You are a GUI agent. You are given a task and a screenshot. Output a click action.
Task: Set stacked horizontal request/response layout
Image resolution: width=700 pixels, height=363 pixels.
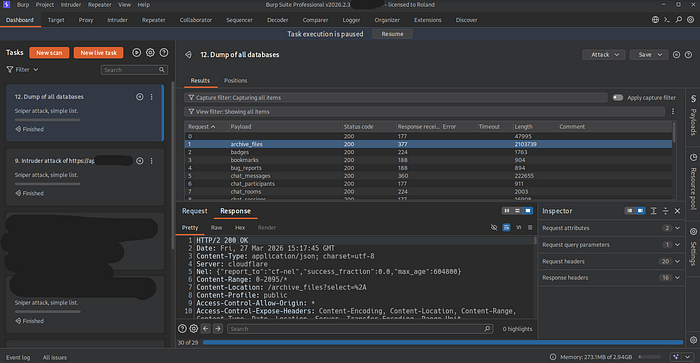[517, 211]
